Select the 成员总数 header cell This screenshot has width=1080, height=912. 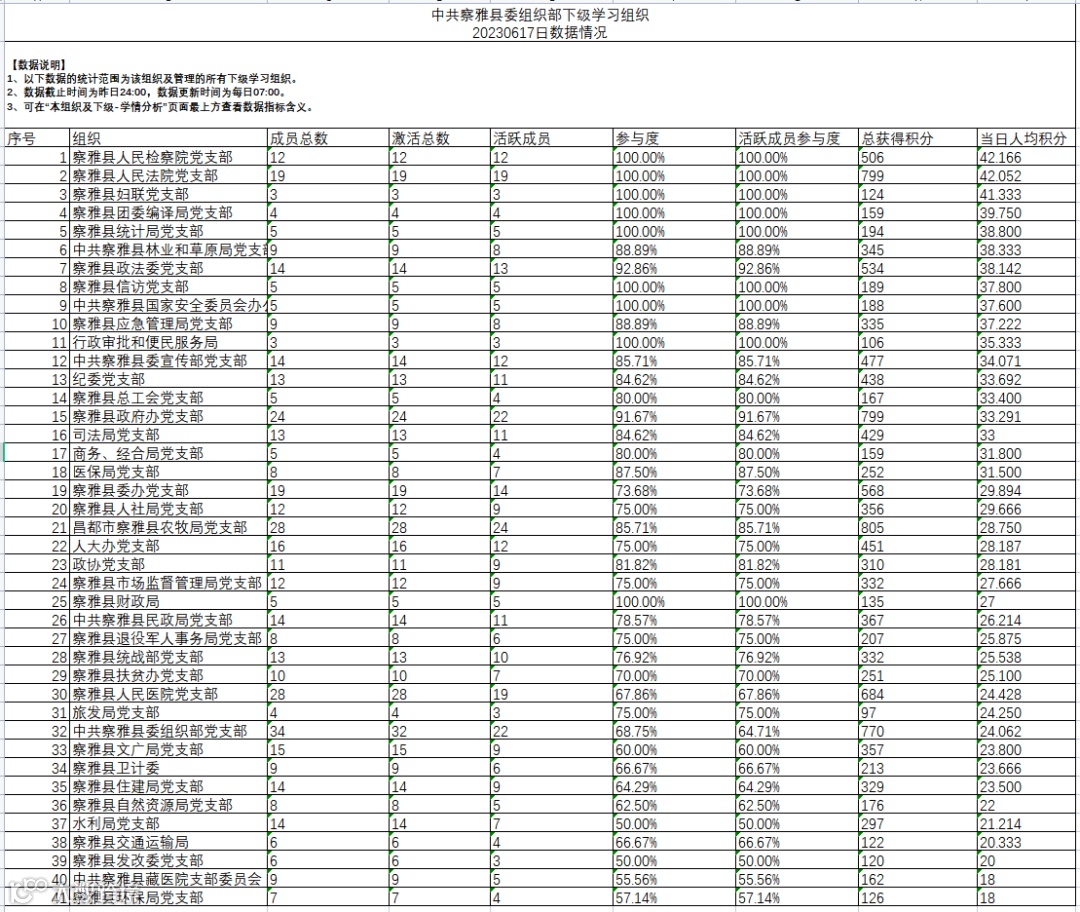[x=329, y=138]
